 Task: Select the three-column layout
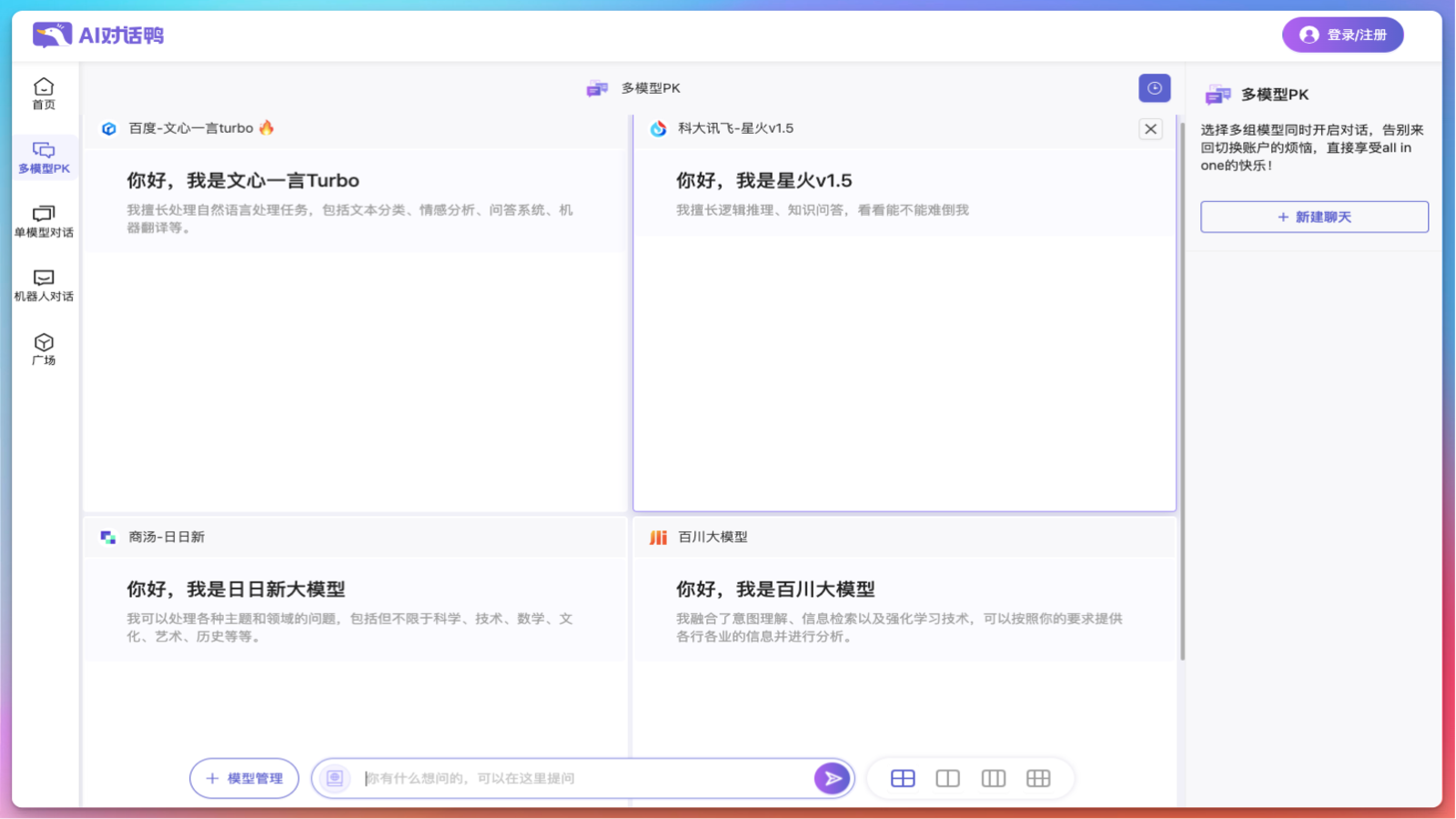click(x=993, y=778)
